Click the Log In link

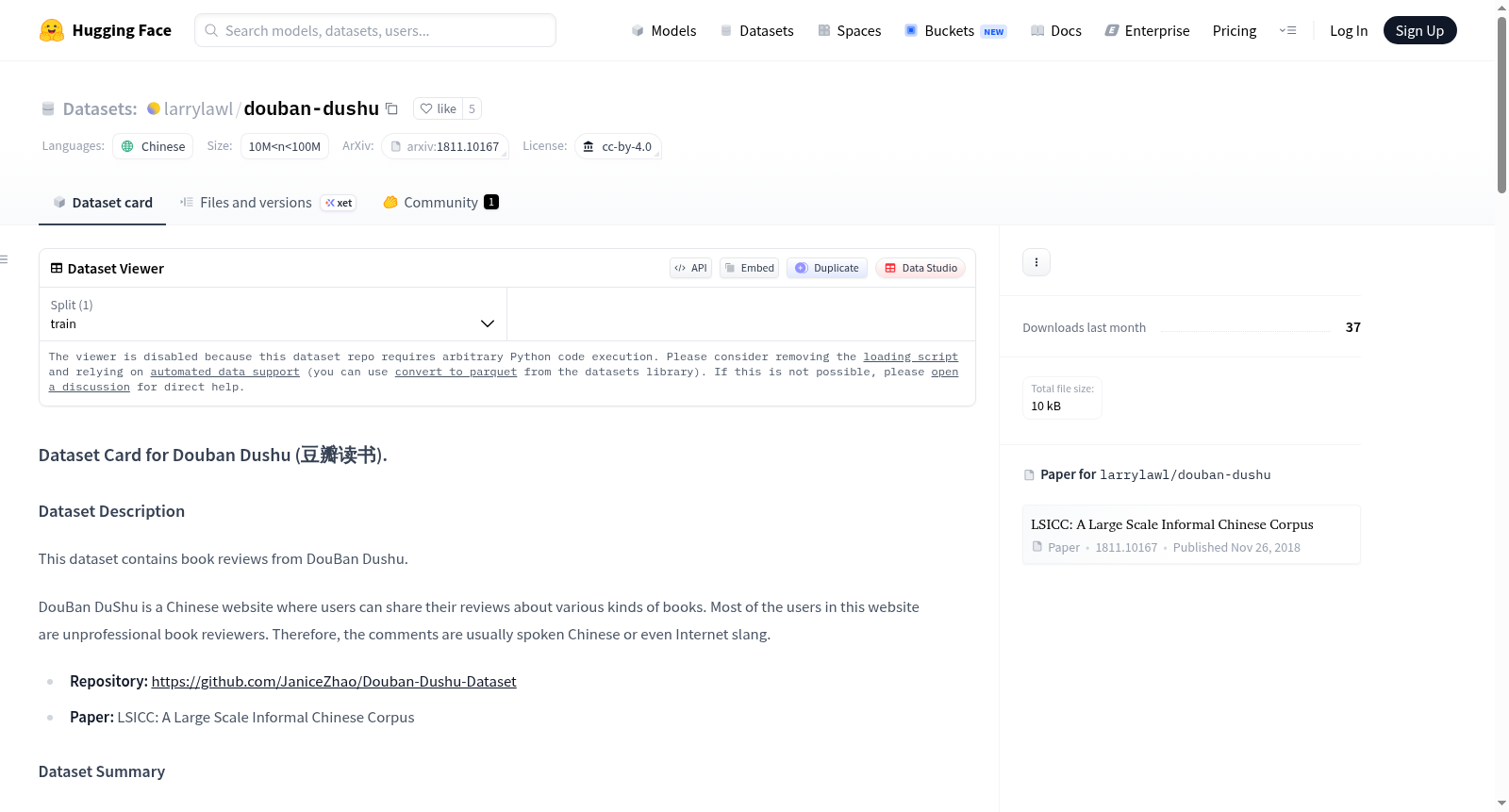1349,30
